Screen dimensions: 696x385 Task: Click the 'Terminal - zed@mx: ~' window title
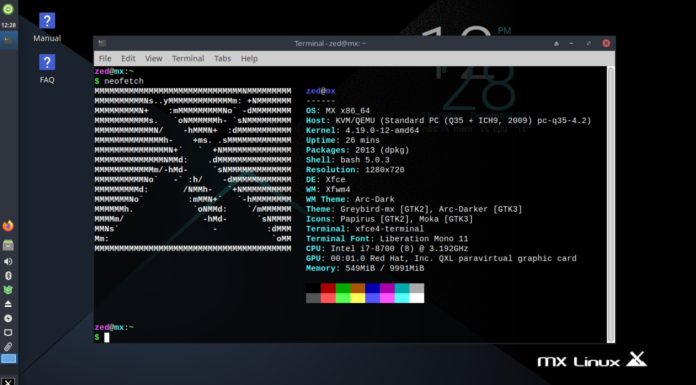click(330, 44)
